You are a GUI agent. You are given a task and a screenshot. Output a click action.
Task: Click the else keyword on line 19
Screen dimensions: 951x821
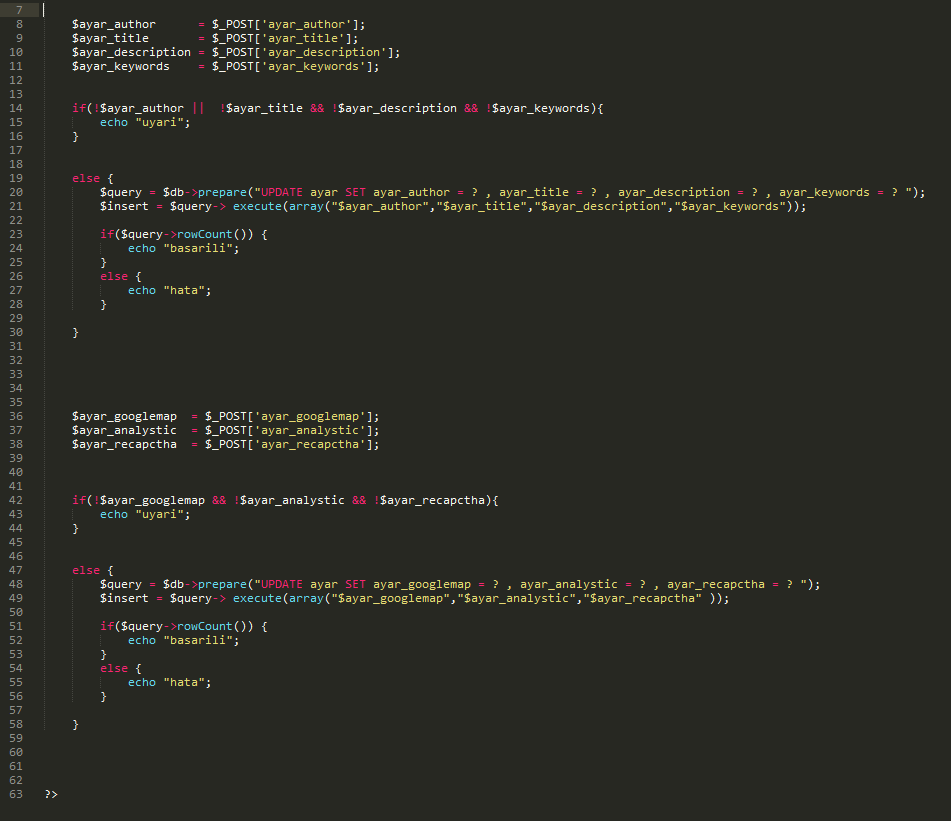pos(86,178)
